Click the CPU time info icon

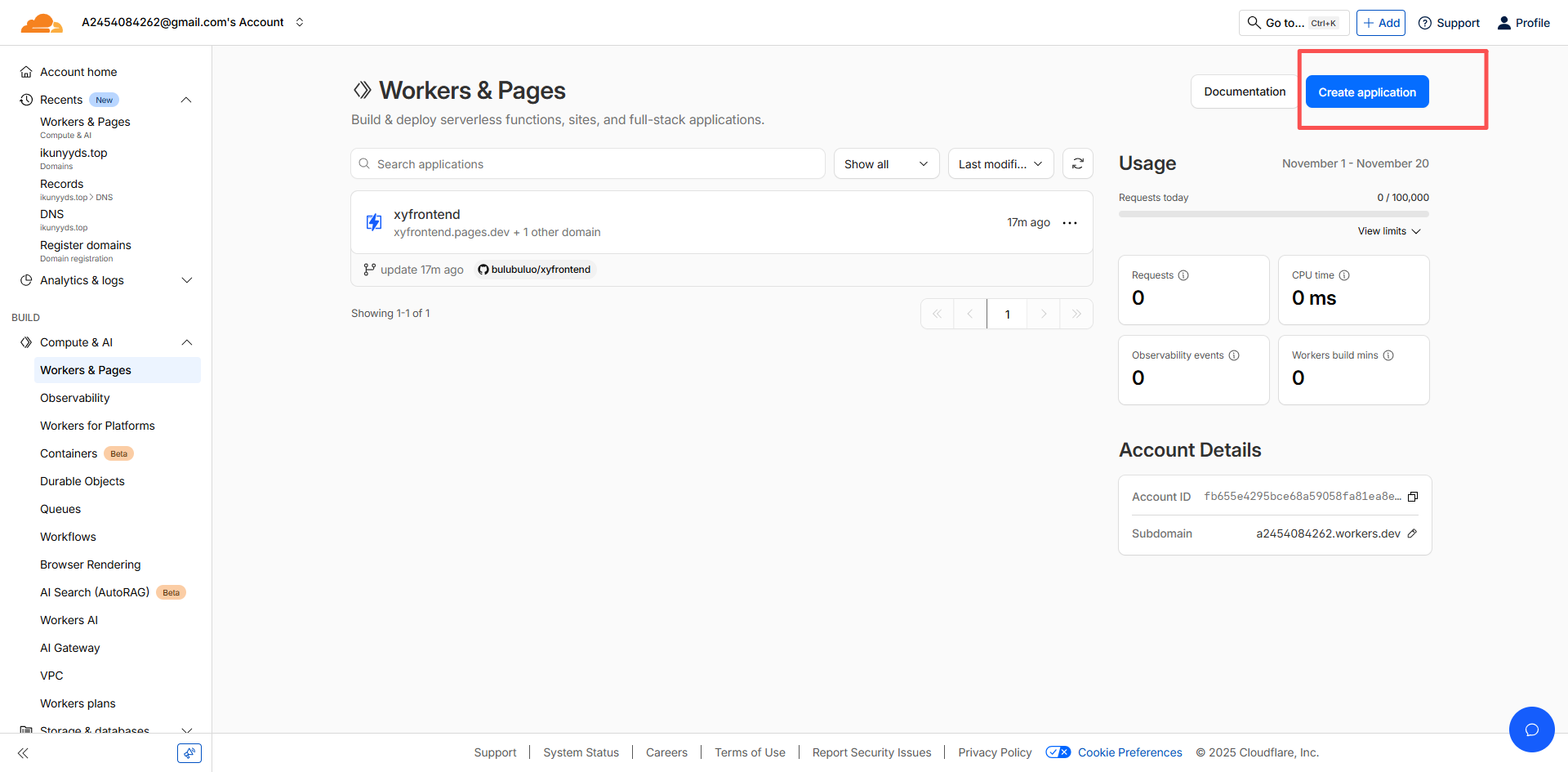coord(1344,275)
